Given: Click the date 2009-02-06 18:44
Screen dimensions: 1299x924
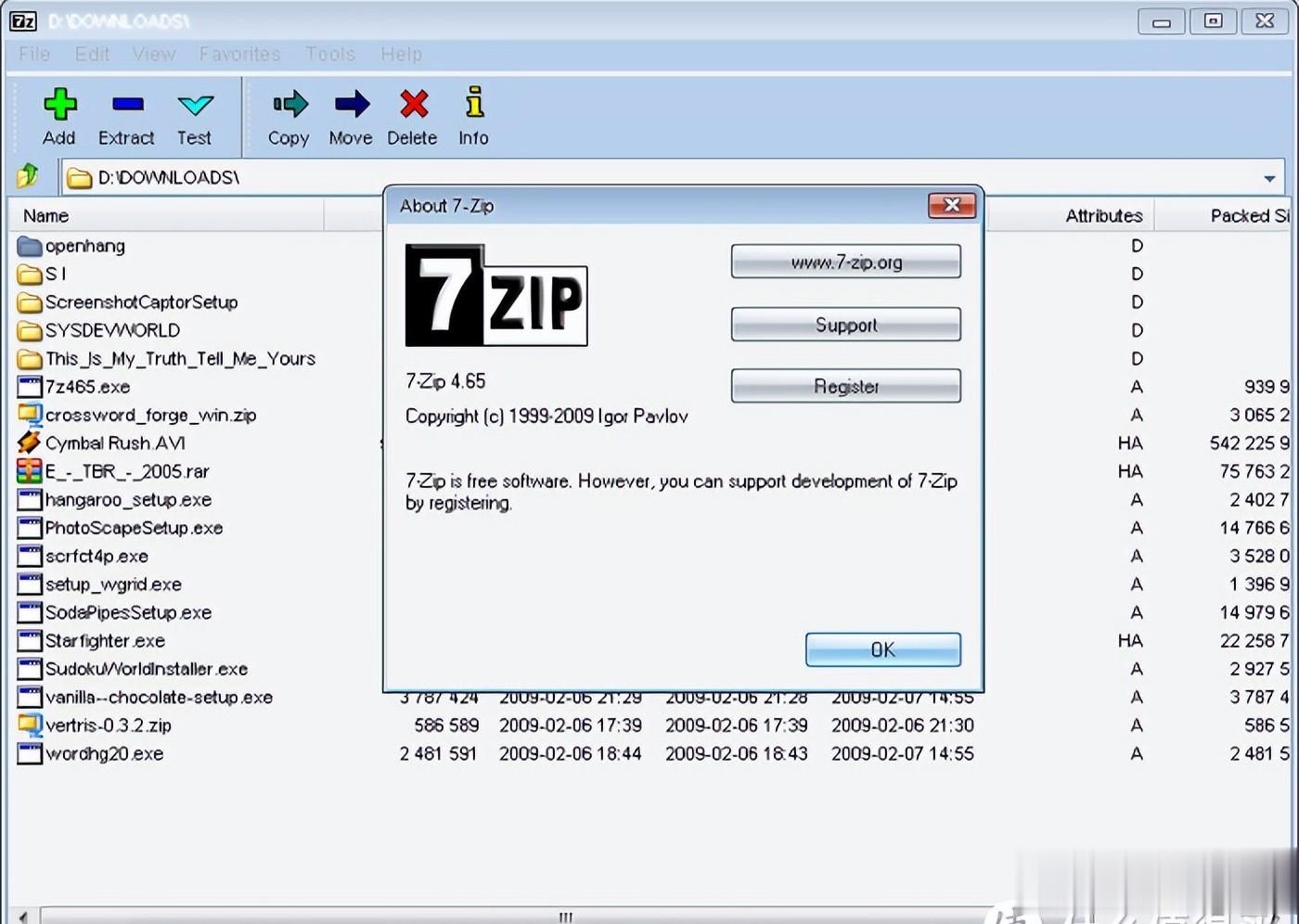Looking at the screenshot, I should pos(571,754).
